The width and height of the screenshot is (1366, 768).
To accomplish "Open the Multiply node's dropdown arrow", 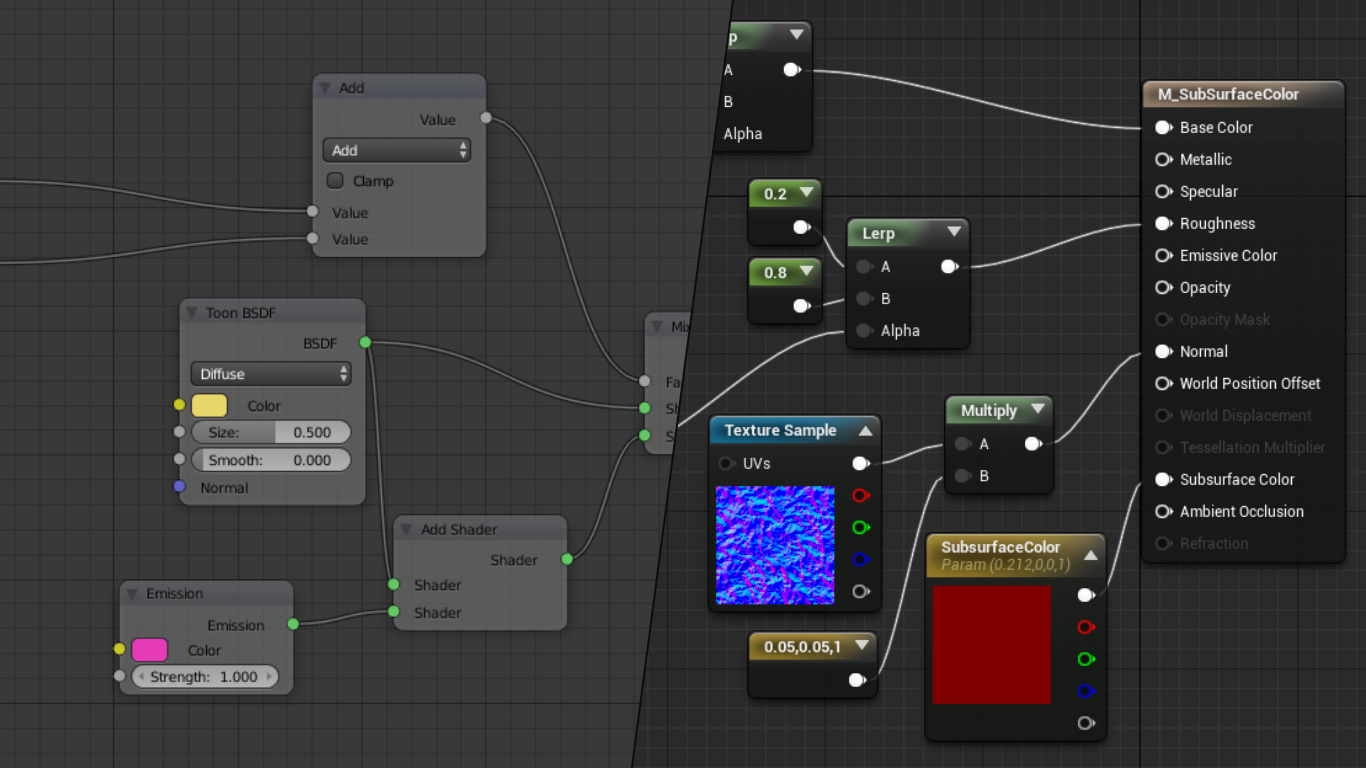I will pyautogui.click(x=1038, y=410).
